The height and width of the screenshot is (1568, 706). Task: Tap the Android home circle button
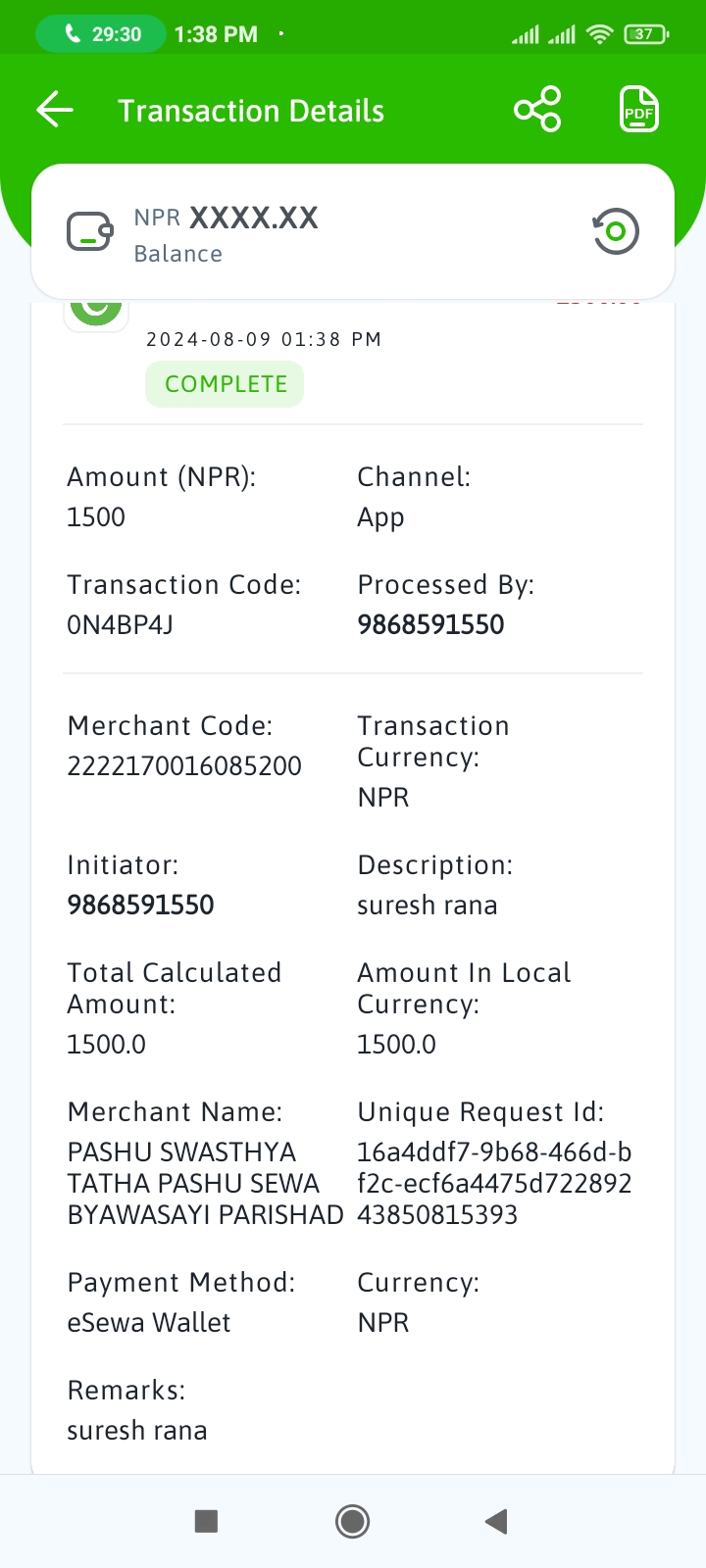point(352,1521)
